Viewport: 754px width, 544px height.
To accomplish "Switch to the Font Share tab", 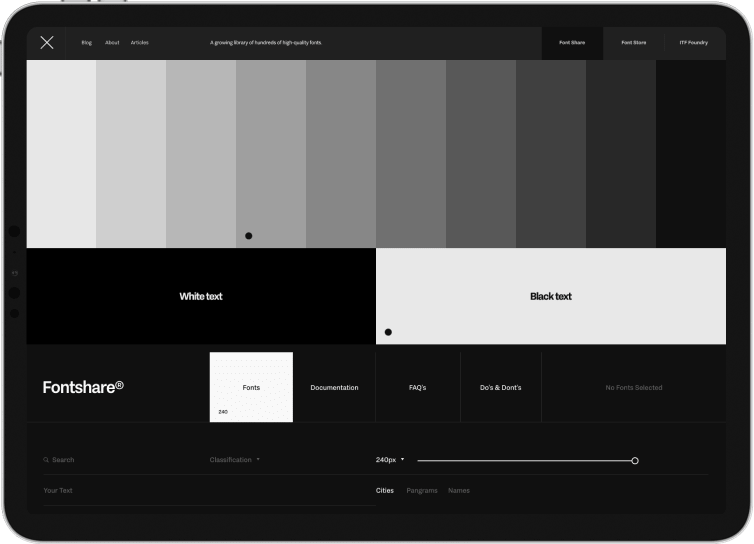I will point(572,43).
